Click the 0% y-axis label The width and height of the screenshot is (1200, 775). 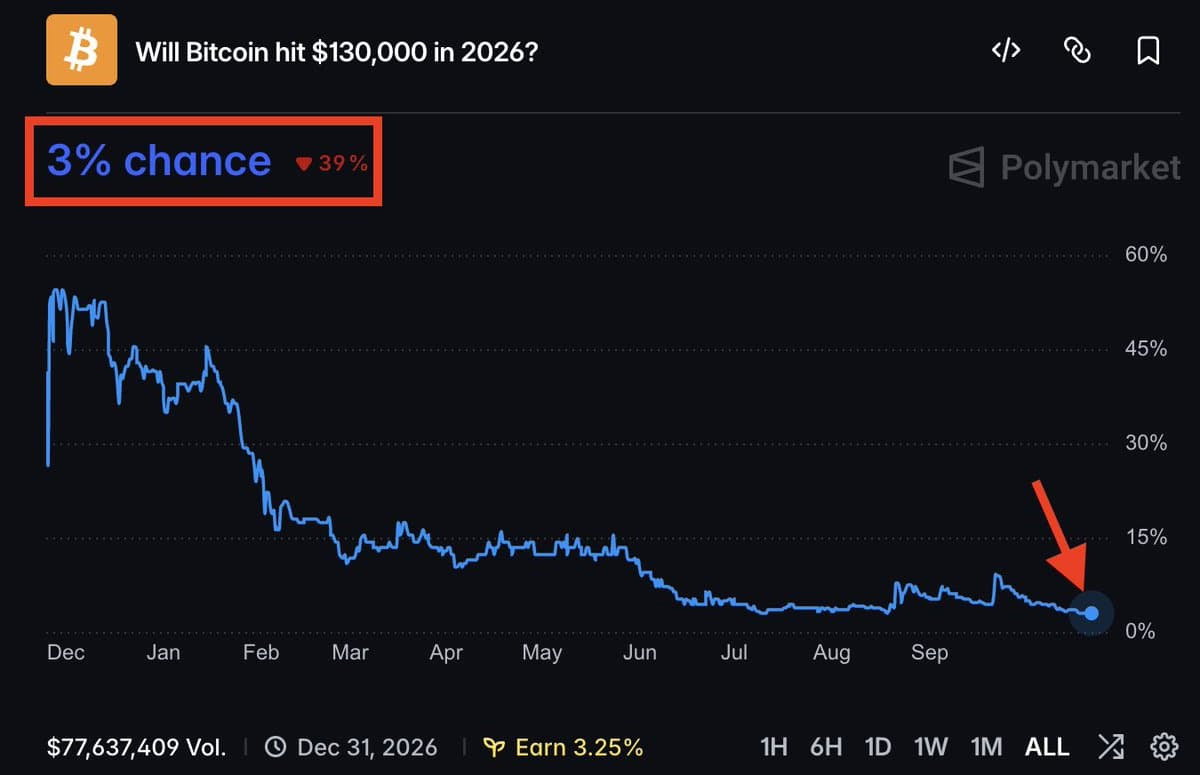coord(1141,632)
